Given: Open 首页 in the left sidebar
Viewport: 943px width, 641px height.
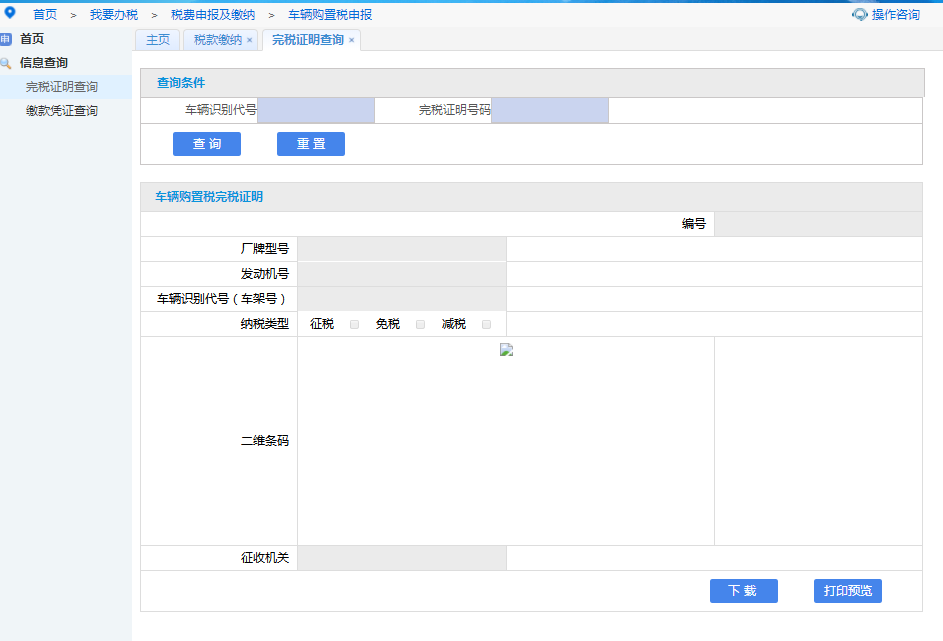Looking at the screenshot, I should click(x=32, y=39).
